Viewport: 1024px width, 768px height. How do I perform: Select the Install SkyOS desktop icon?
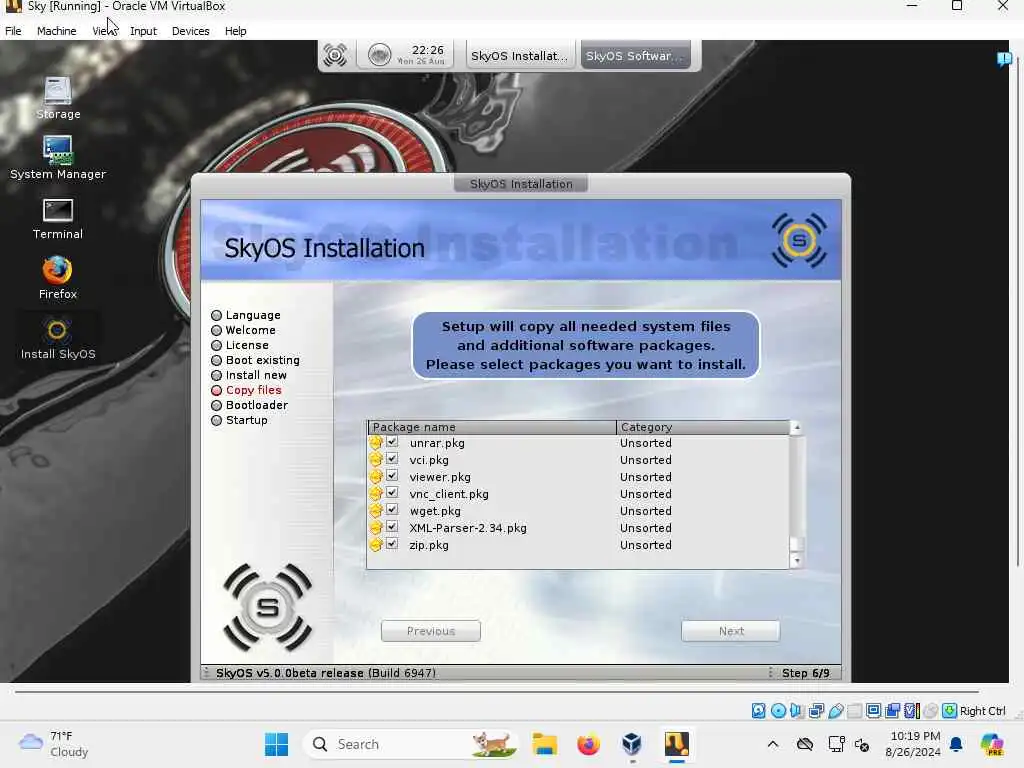pyautogui.click(x=57, y=339)
